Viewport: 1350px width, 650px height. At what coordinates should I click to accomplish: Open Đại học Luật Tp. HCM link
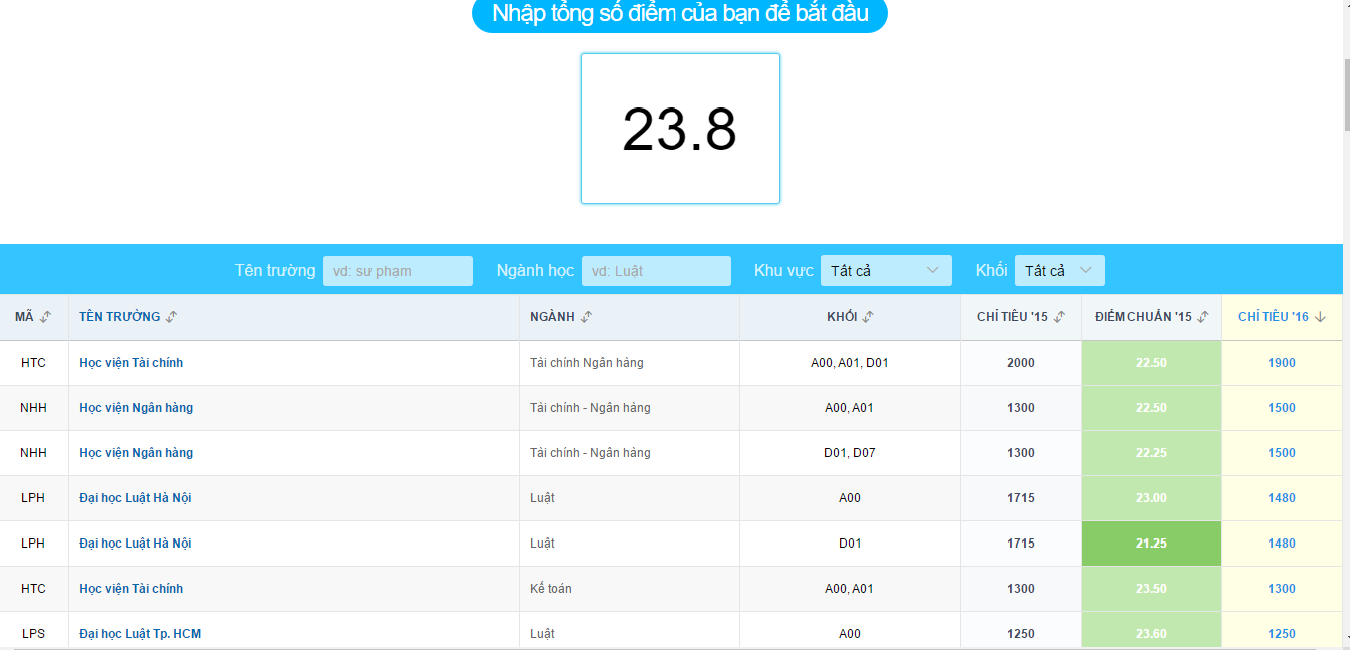(140, 634)
